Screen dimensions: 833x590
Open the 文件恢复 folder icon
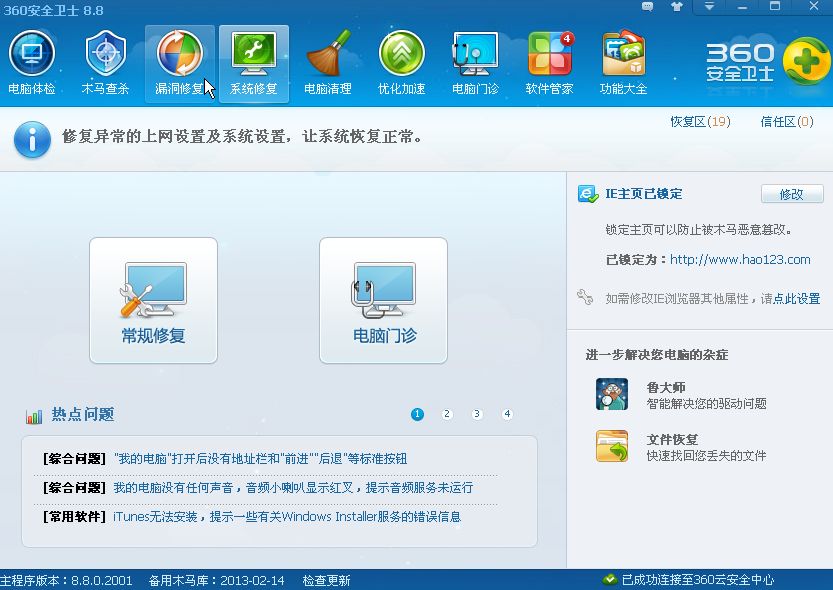click(612, 446)
